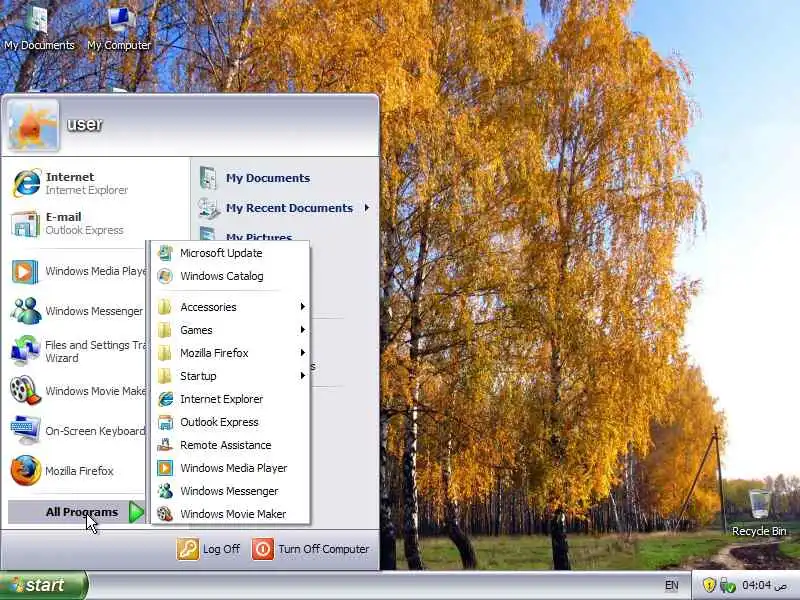Expand the Games submenu arrow
Screen dimensions: 800x600
303,330
